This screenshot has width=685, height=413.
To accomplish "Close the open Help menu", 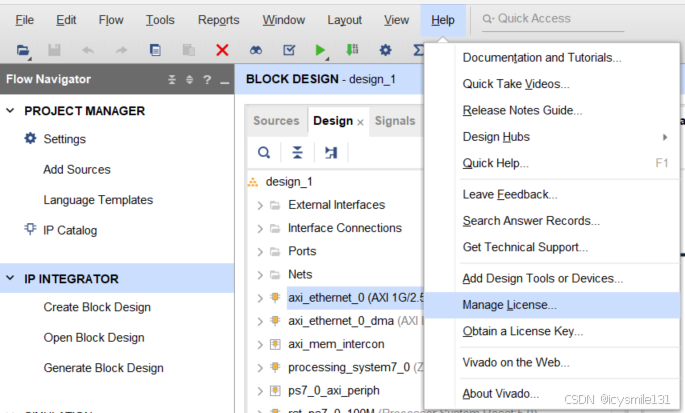I will [x=443, y=20].
